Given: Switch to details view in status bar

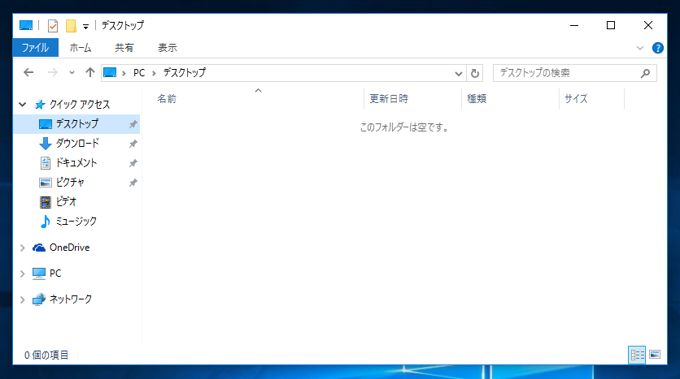Looking at the screenshot, I should [x=637, y=355].
